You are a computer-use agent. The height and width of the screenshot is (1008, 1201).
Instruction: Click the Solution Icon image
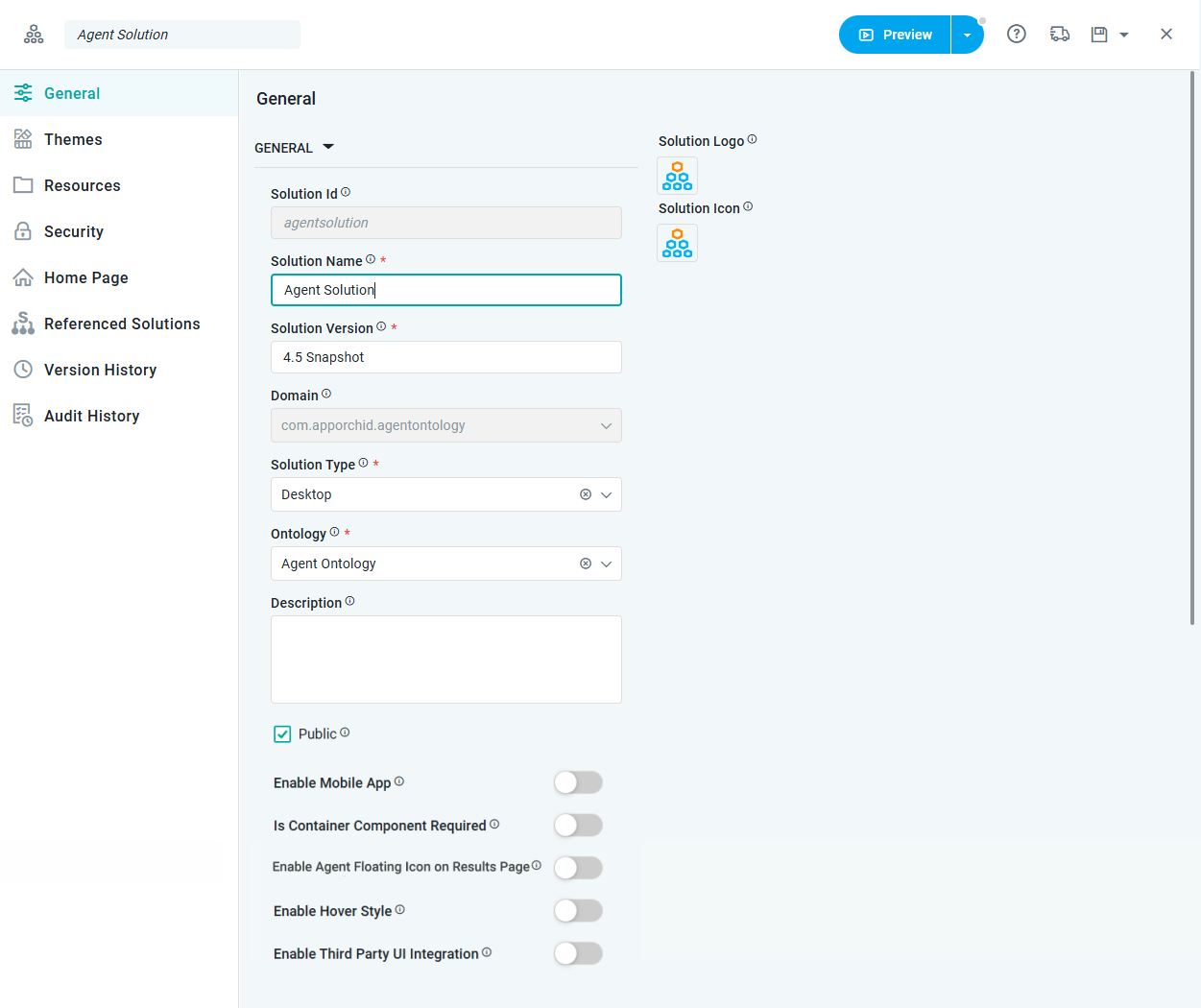(x=678, y=243)
